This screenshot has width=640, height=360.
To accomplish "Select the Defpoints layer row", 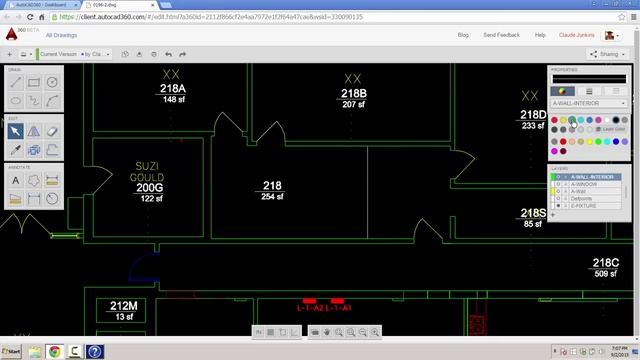I will [x=587, y=199].
